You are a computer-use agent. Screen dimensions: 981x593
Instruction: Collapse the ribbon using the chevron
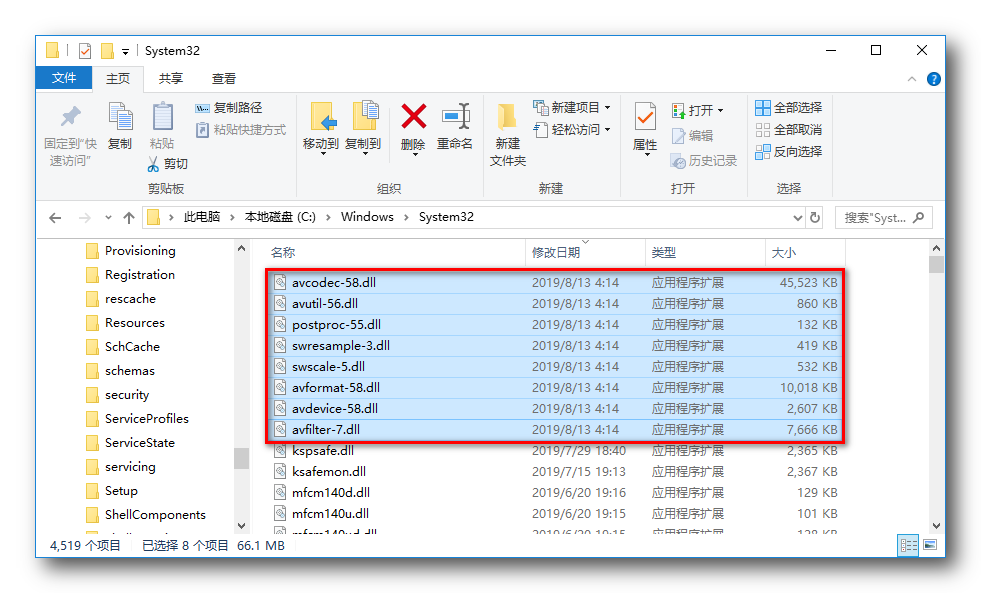point(911,78)
